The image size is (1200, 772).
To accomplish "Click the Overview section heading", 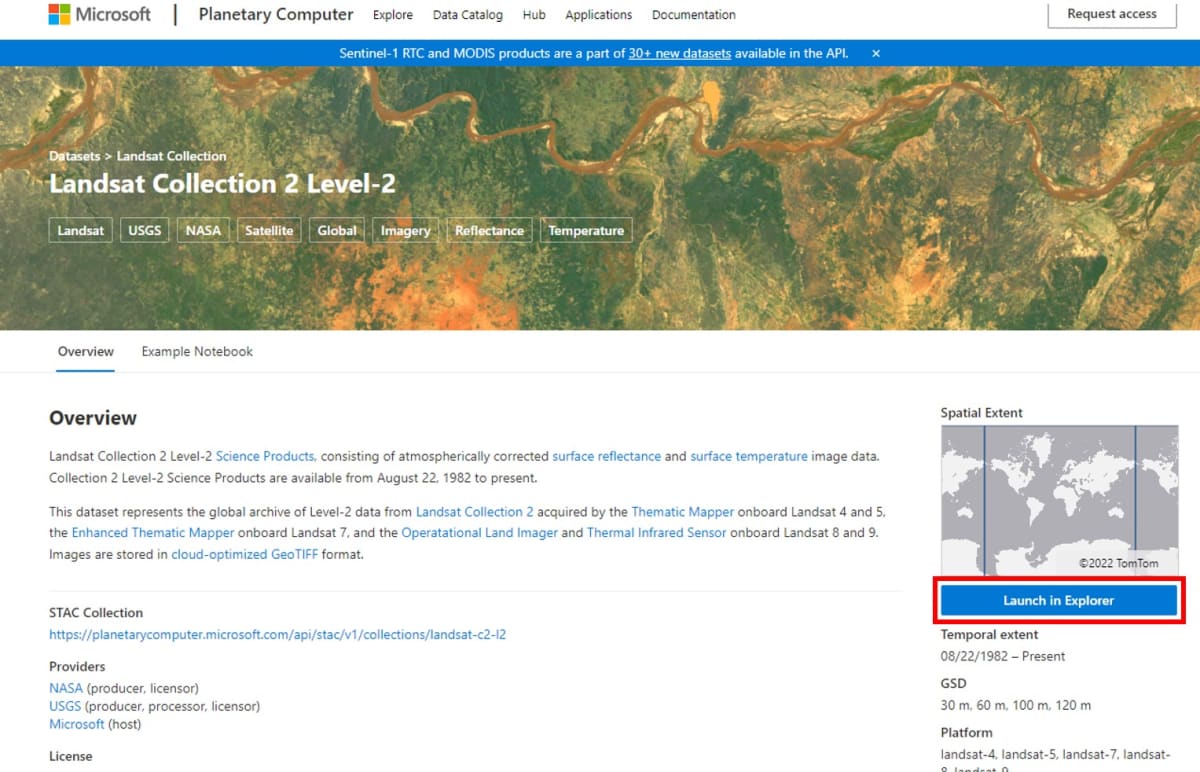I will pyautogui.click(x=93, y=418).
